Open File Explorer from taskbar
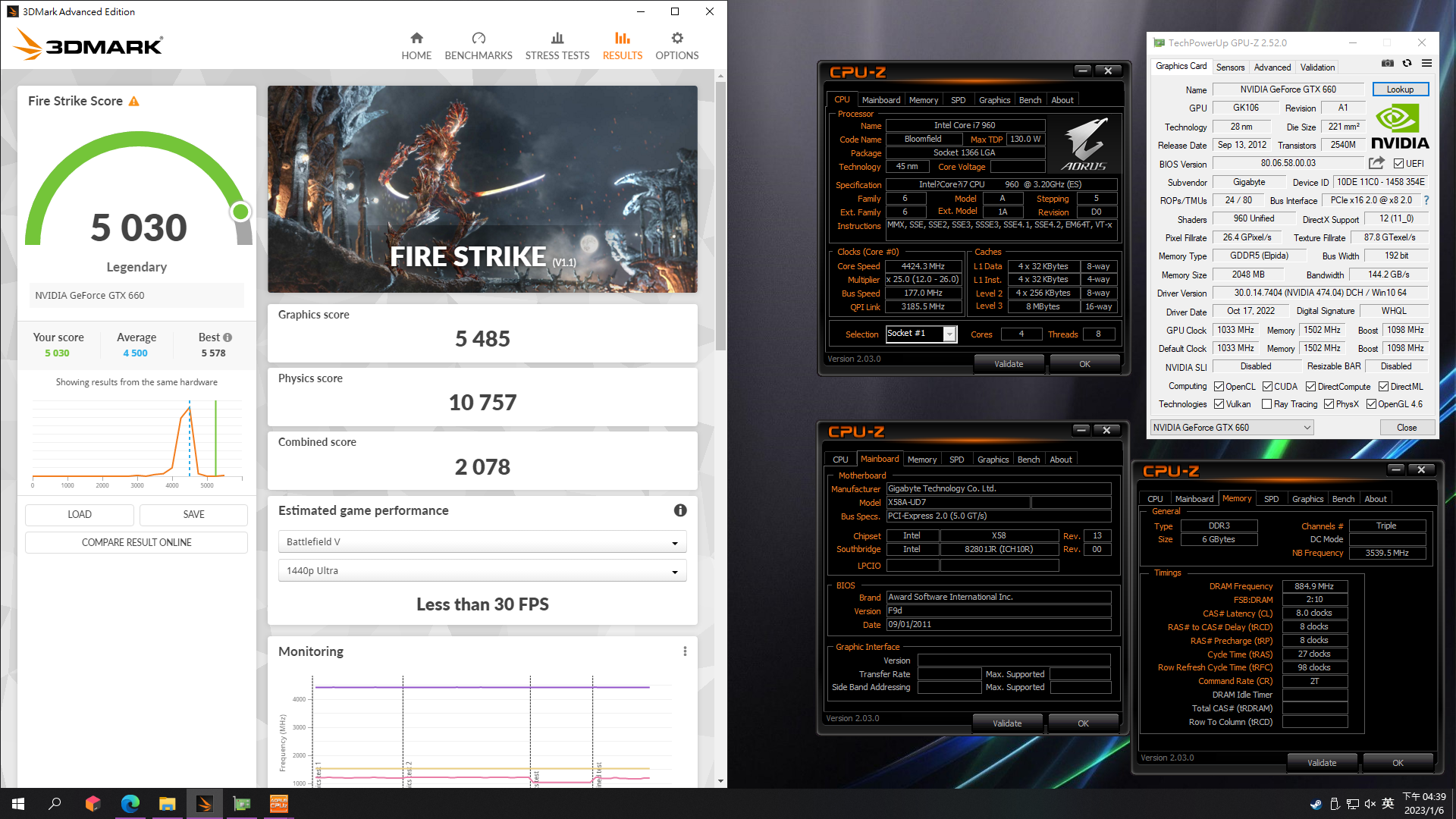This screenshot has height=819, width=1456. (x=167, y=804)
